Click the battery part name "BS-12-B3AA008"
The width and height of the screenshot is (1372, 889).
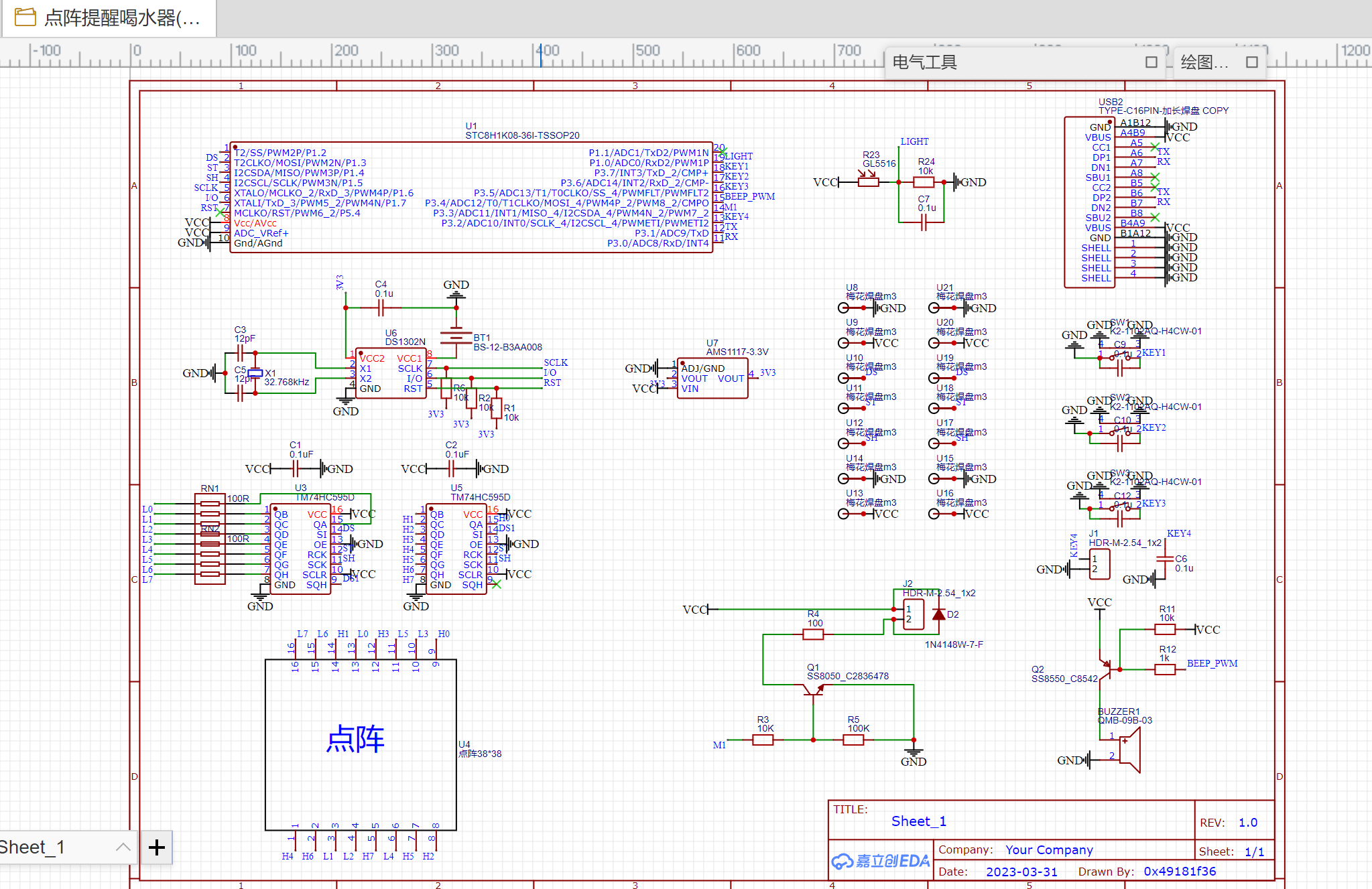click(x=507, y=347)
